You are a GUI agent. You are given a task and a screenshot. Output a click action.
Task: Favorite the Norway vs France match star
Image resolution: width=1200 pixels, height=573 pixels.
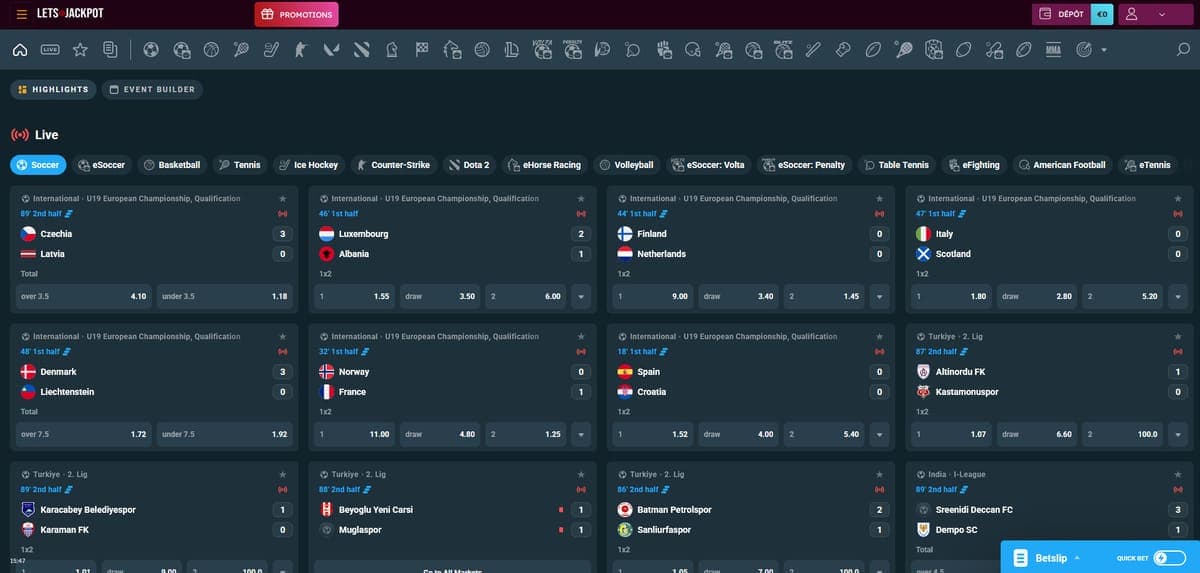click(581, 337)
